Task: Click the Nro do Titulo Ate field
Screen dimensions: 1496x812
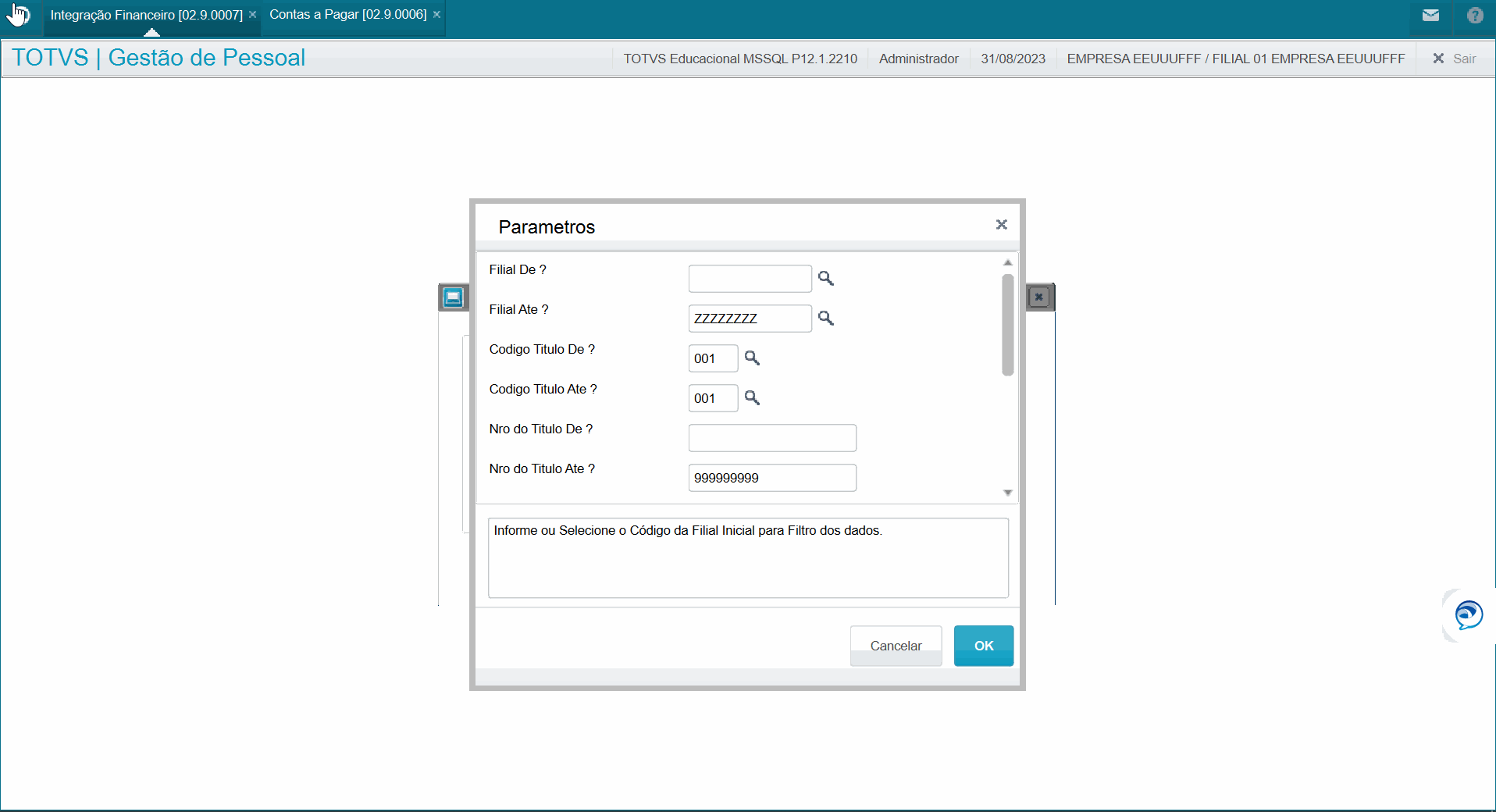Action: [x=772, y=478]
